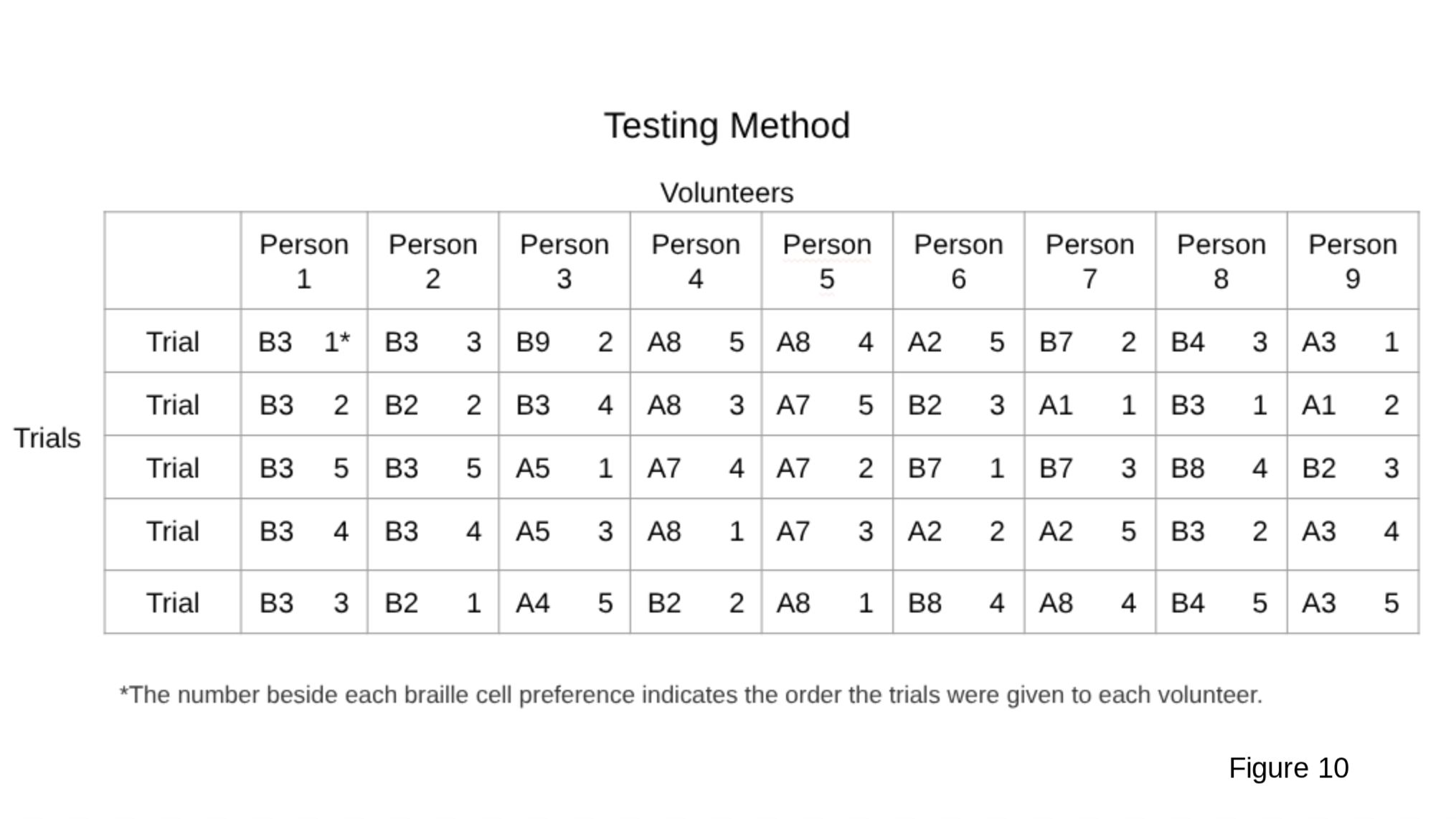Select the B8 4 cell under Person 8
The width and height of the screenshot is (1456, 819).
[1221, 468]
